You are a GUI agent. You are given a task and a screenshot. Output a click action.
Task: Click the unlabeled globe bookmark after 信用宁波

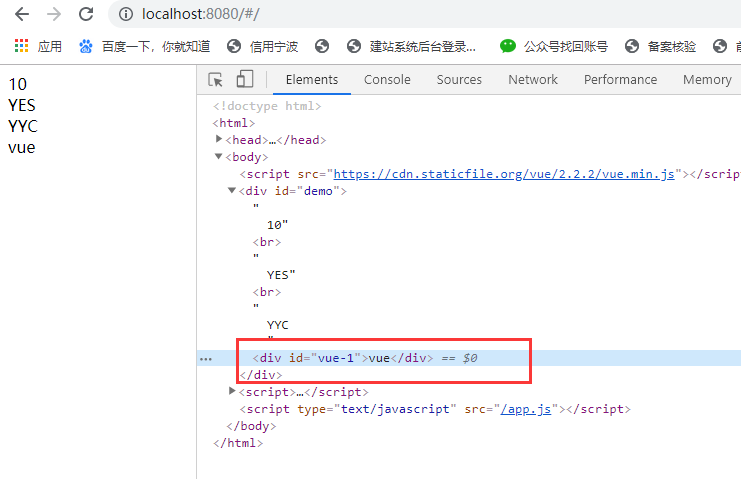tap(322, 46)
